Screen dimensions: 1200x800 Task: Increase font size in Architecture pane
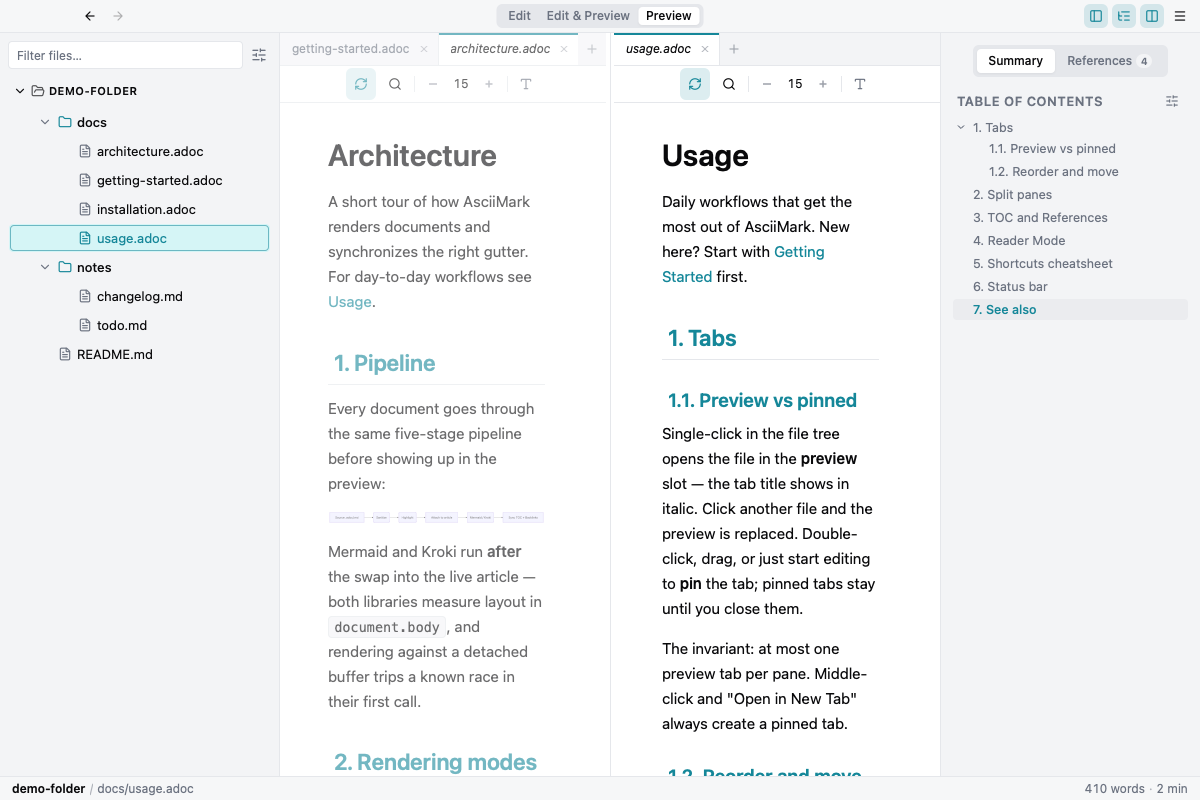point(489,84)
